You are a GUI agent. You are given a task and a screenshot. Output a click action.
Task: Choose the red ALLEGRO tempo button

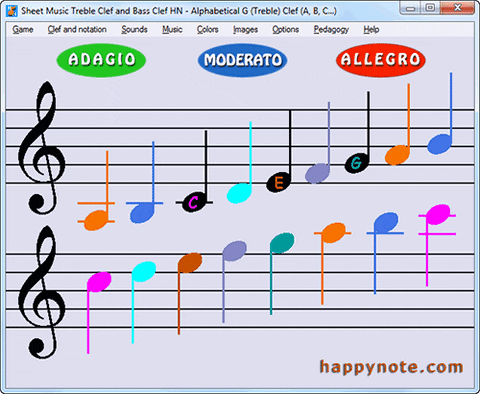tap(381, 60)
